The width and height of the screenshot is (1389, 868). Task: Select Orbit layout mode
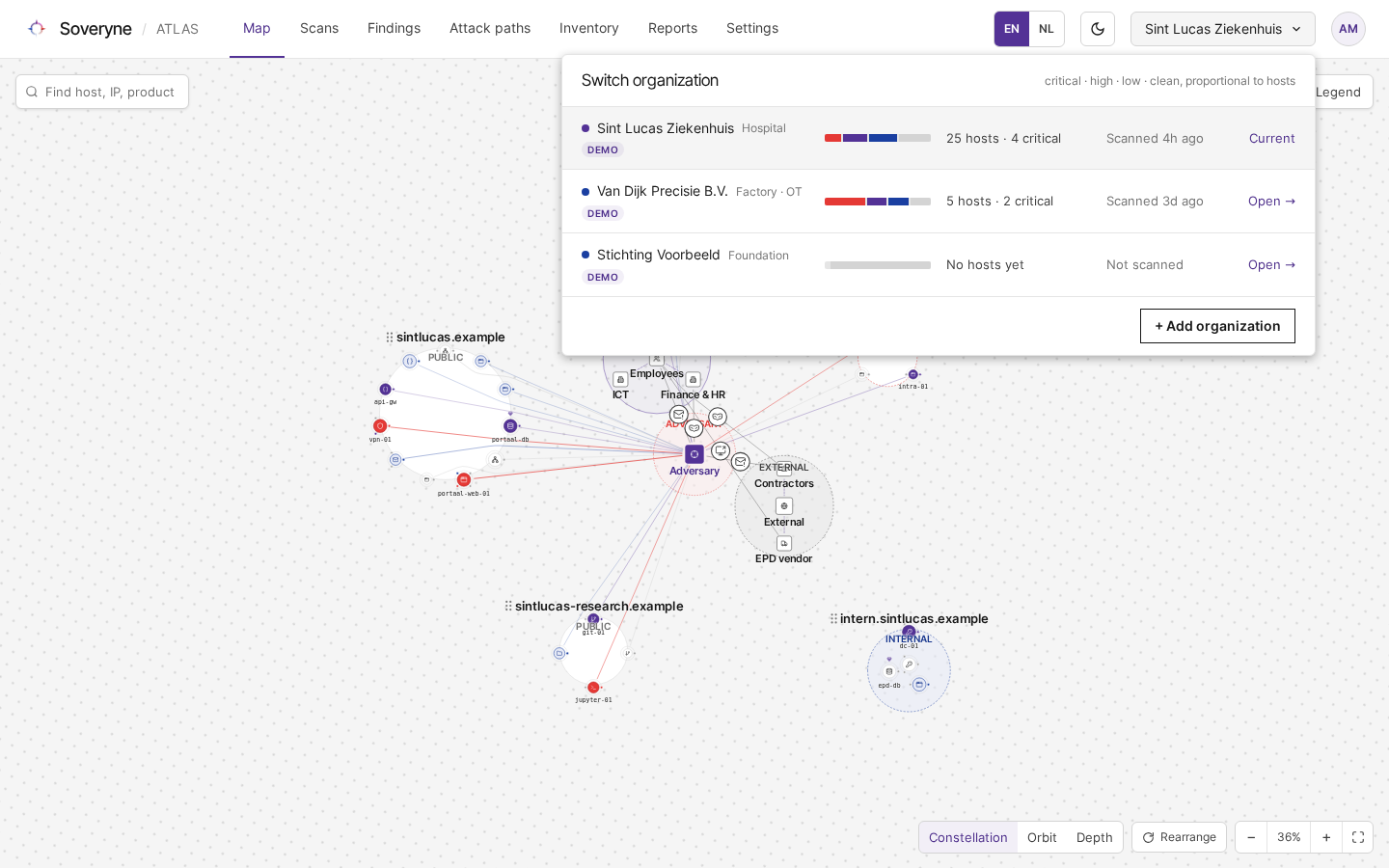click(x=1042, y=837)
